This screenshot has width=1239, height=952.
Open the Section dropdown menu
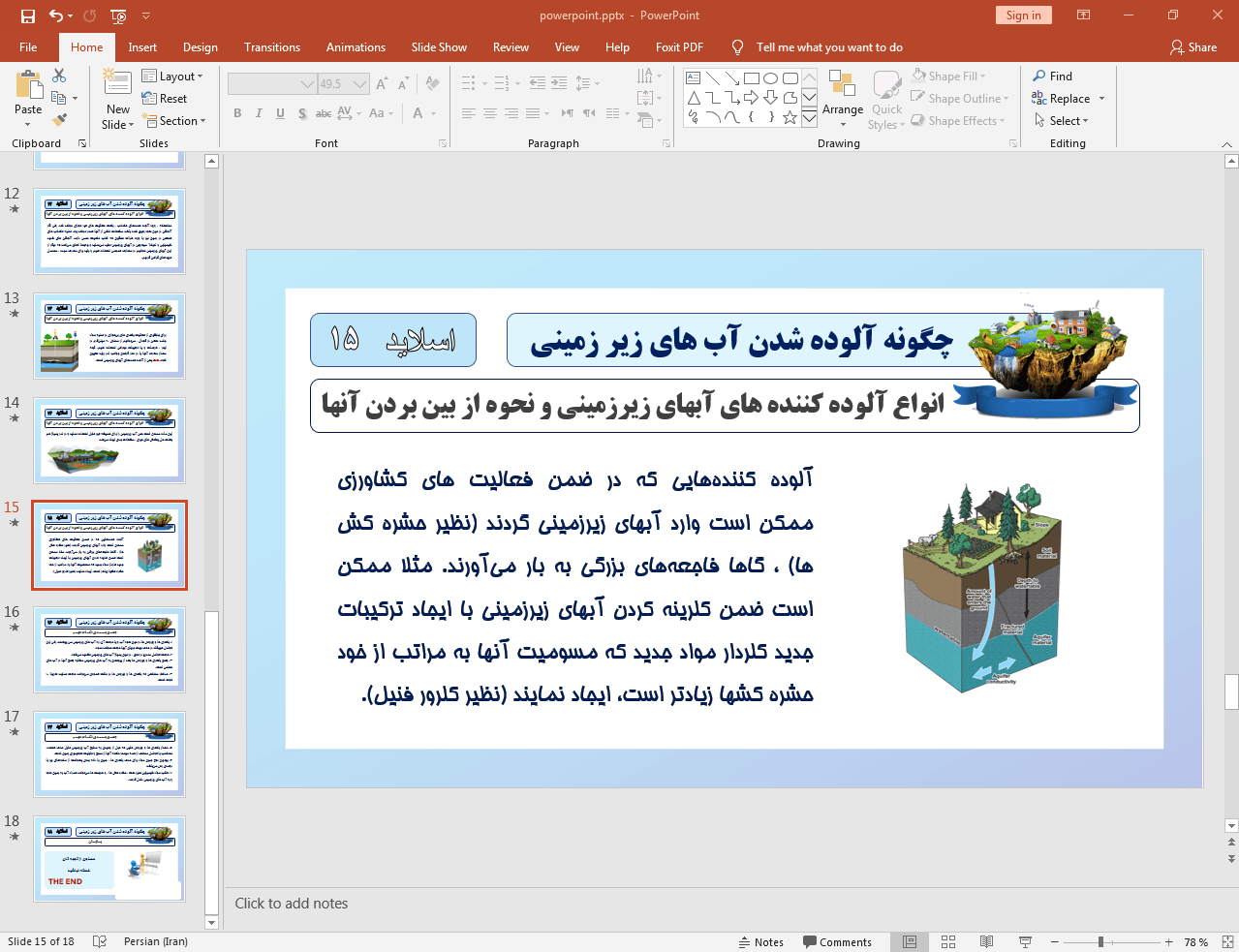click(174, 121)
